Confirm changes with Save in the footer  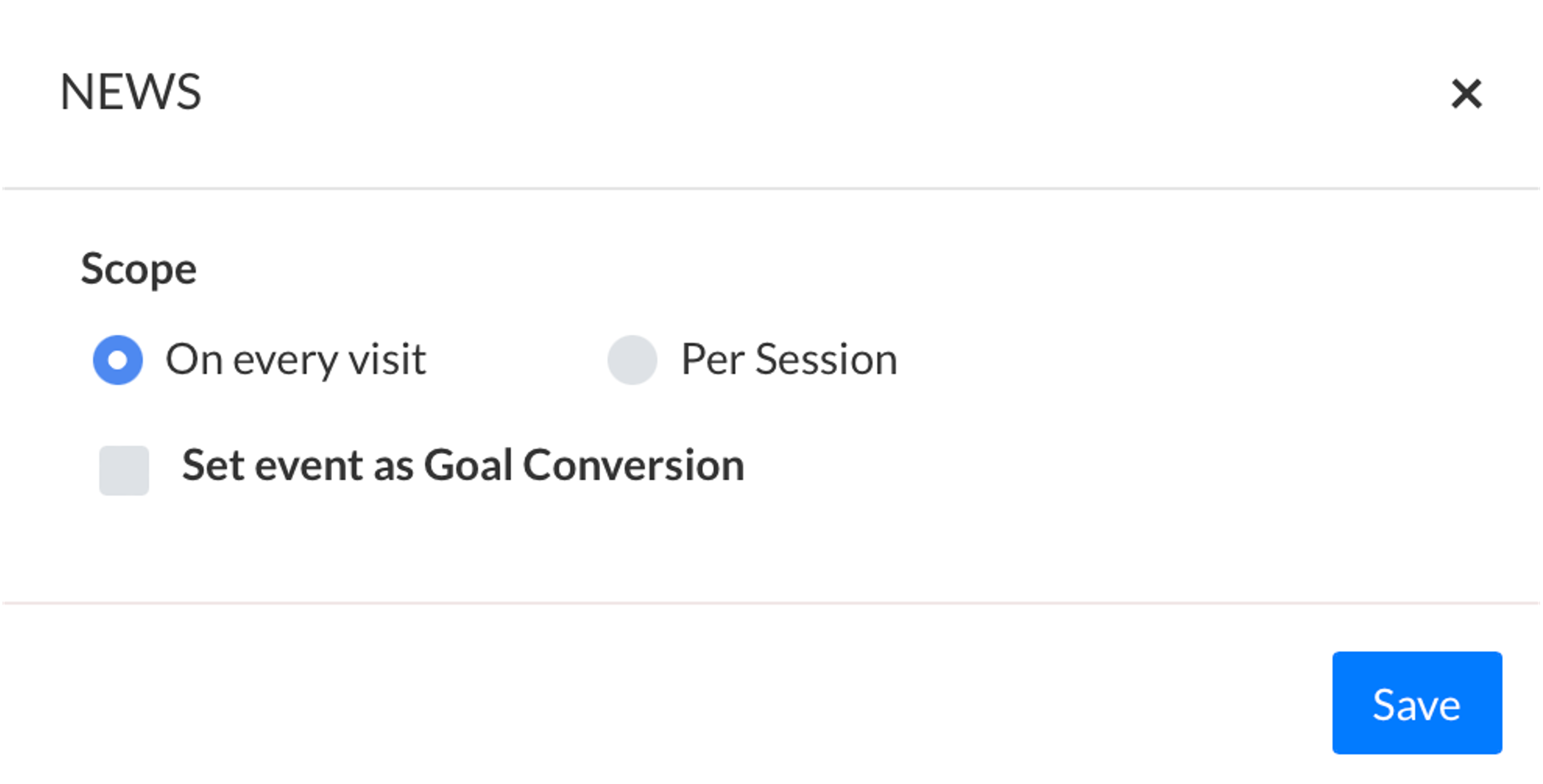pos(1416,703)
